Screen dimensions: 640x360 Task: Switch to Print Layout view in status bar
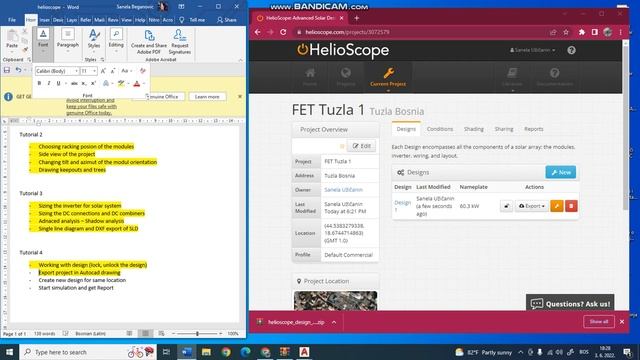point(145,333)
